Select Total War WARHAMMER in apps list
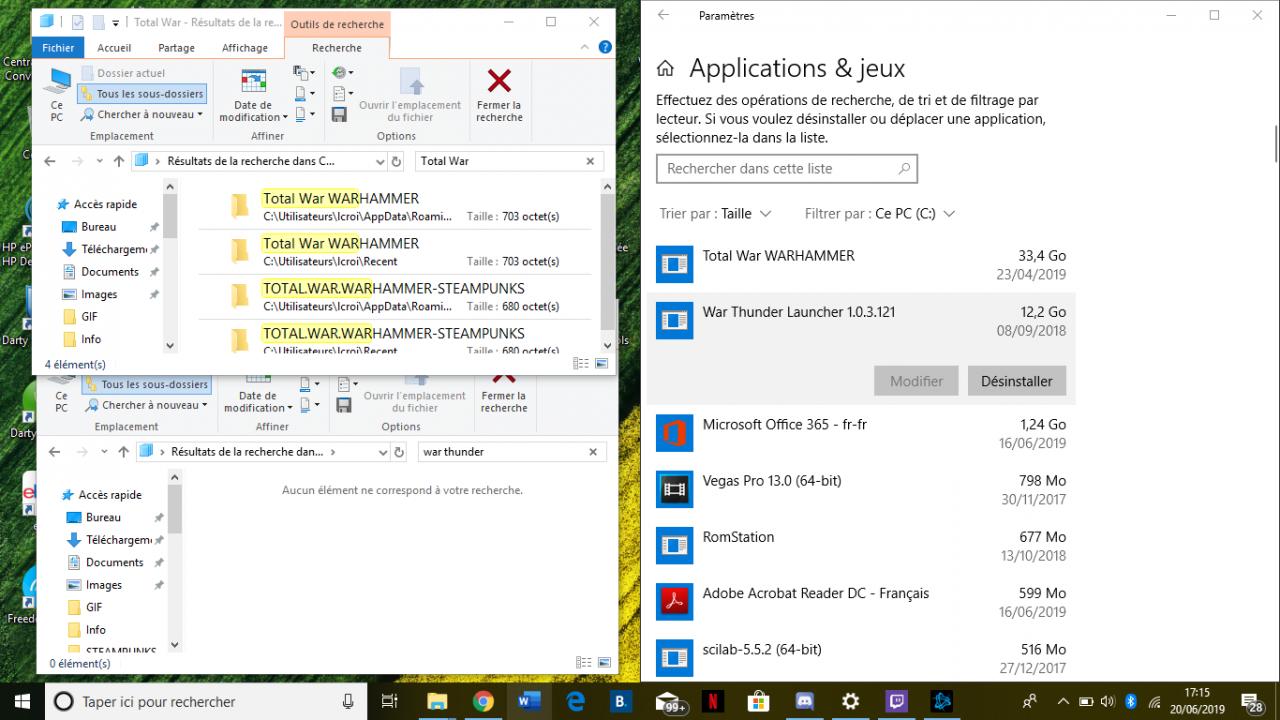 click(861, 264)
